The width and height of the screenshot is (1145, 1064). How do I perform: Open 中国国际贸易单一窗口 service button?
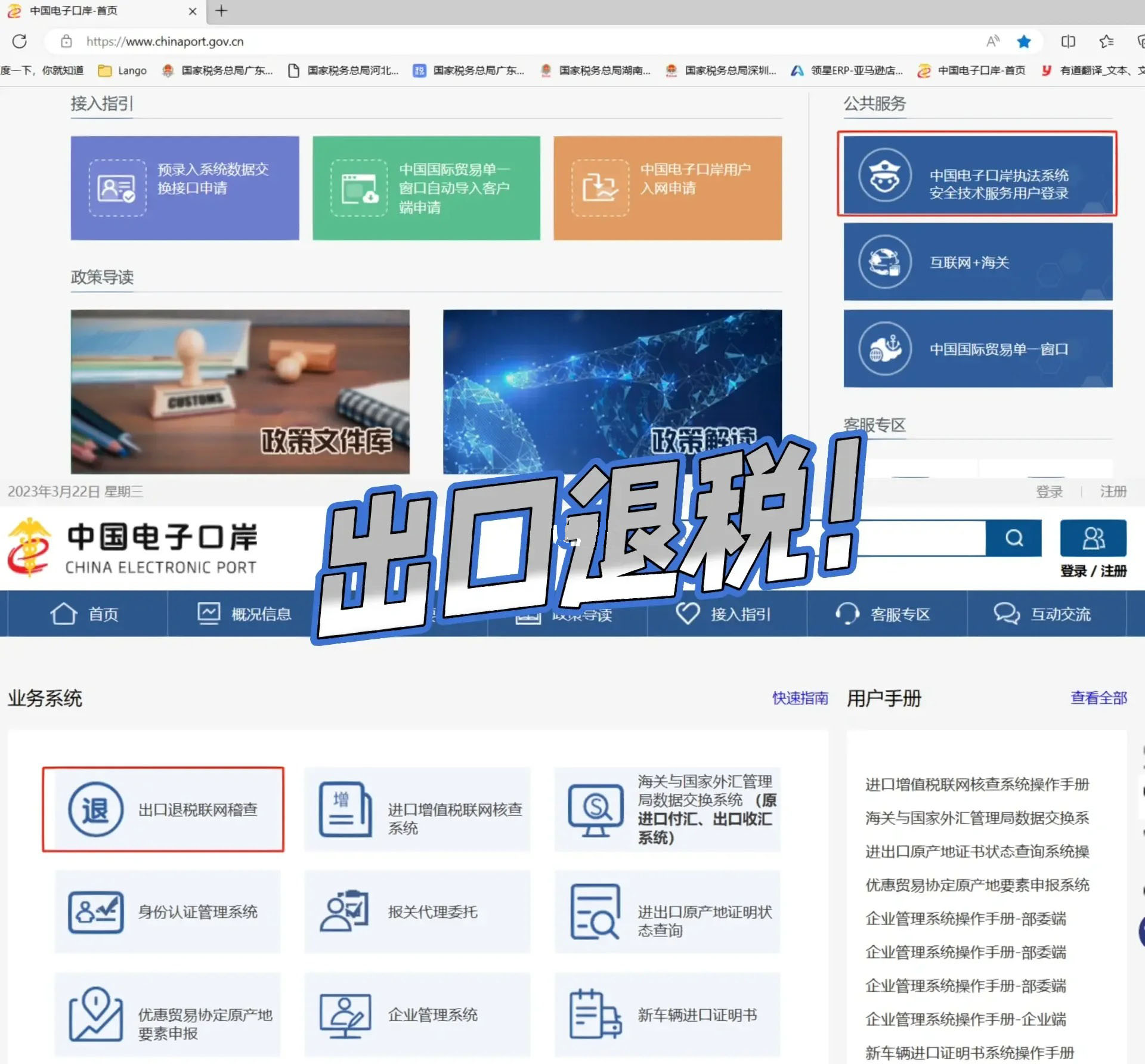(x=977, y=348)
